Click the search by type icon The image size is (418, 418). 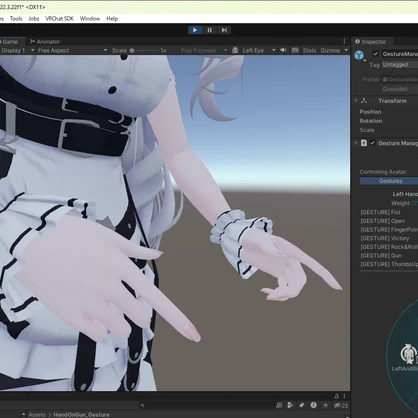[290, 405]
